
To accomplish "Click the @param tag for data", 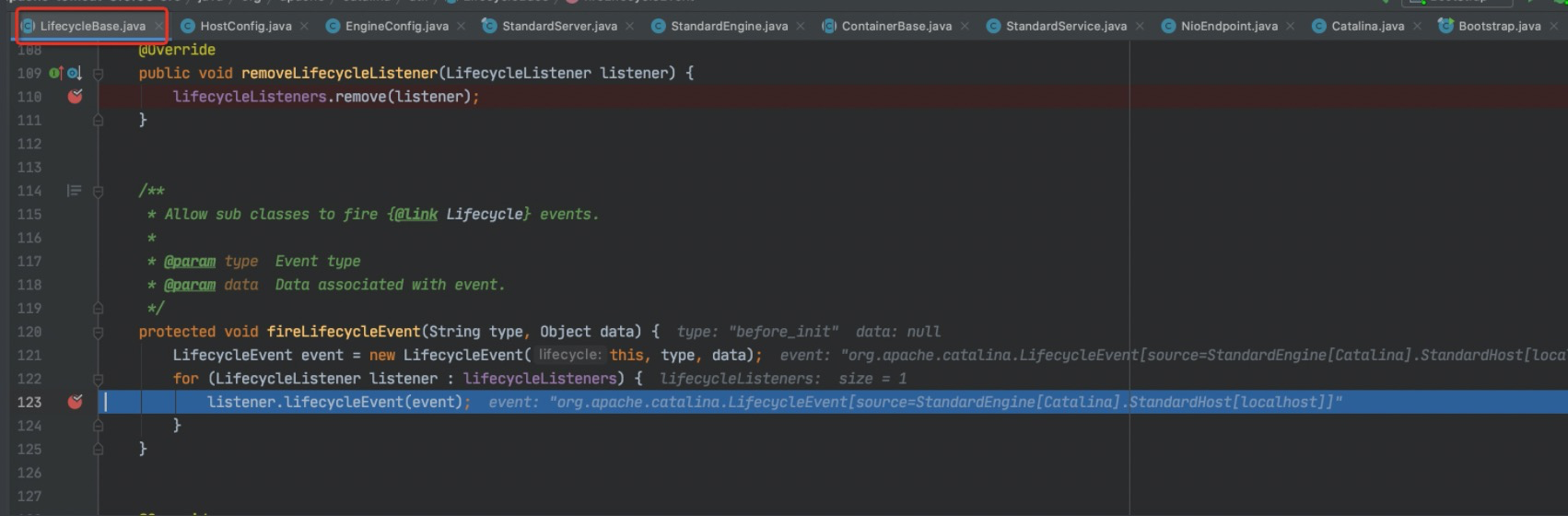I will coord(190,285).
